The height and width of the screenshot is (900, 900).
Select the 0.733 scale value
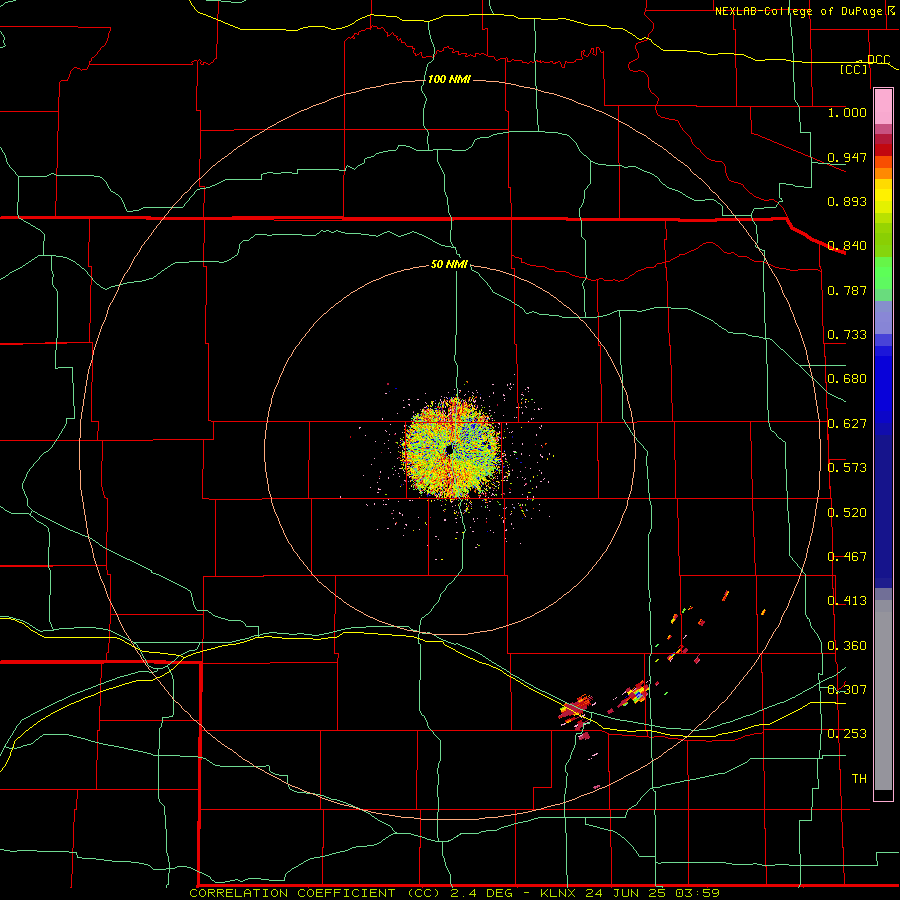click(847, 335)
